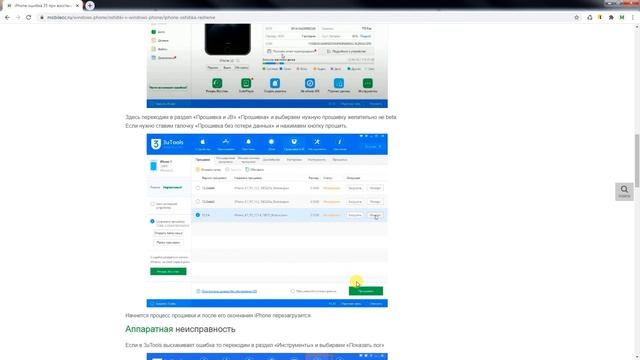The image size is (640, 360).
Task: Click the iPhone device thumbnail in left panel
Action: pyautogui.click(x=153, y=165)
